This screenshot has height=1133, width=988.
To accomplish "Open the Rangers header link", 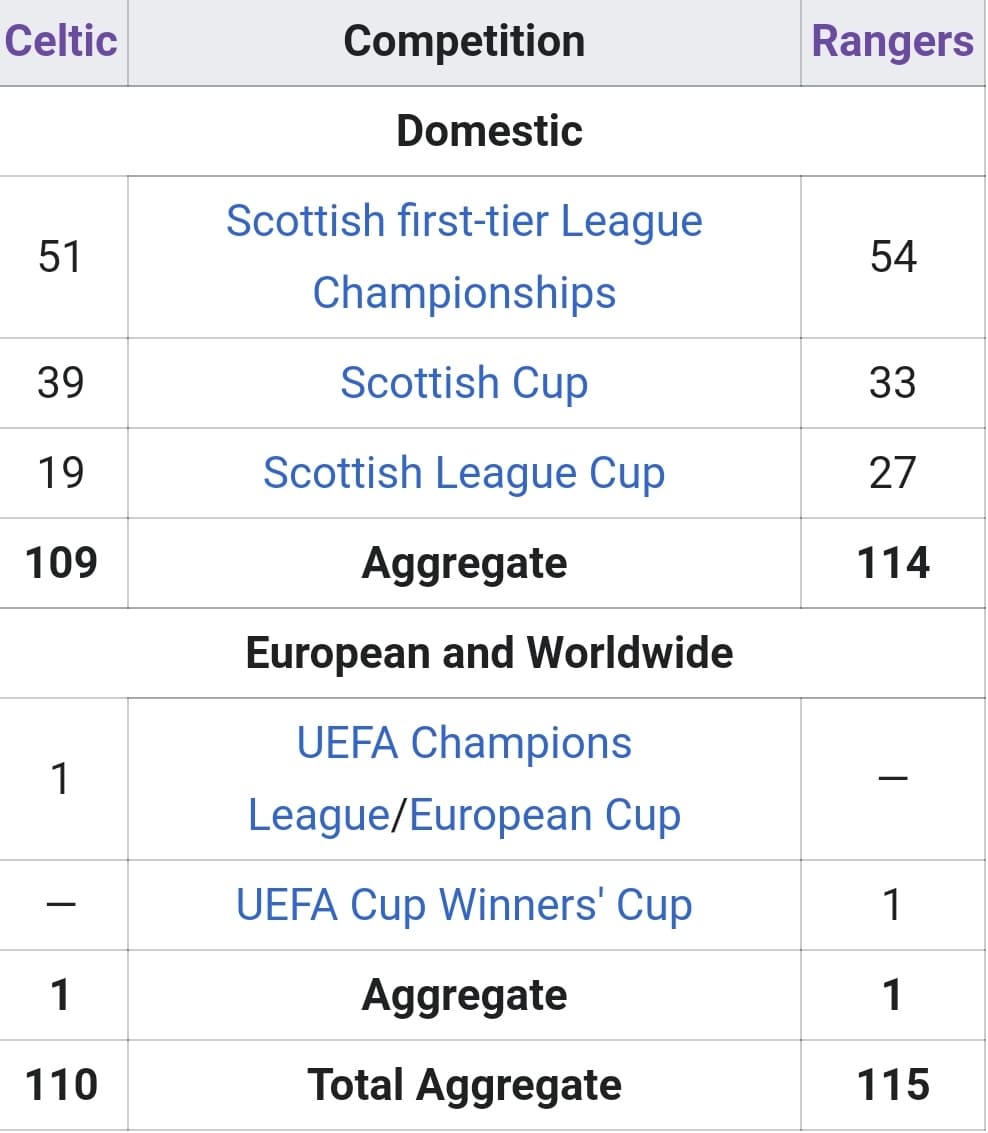I will tap(893, 40).
